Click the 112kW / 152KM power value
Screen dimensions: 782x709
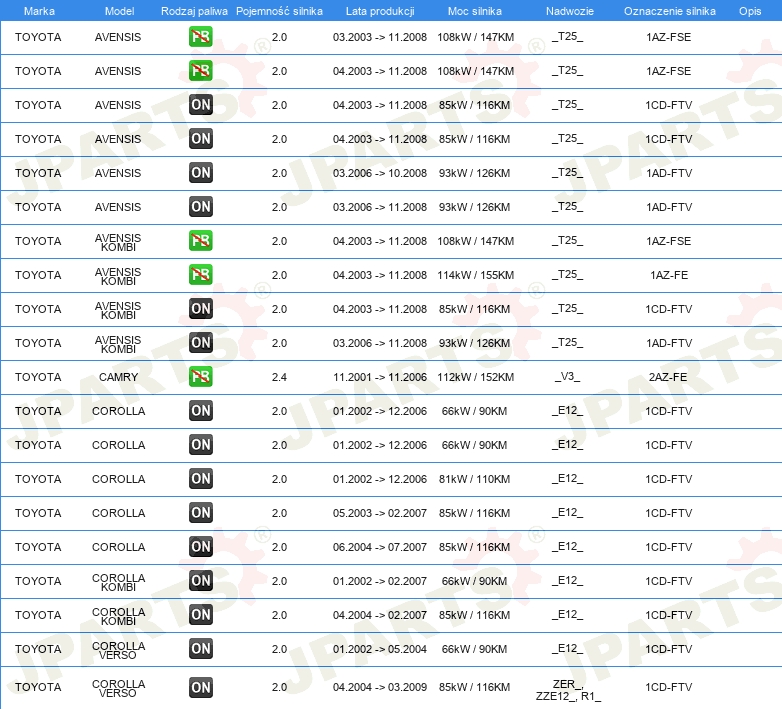pos(475,377)
